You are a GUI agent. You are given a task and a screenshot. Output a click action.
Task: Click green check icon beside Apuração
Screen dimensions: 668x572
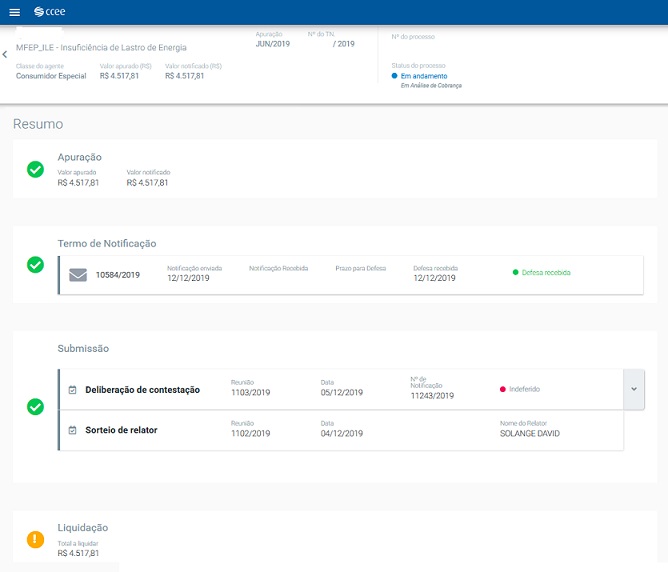(x=35, y=169)
